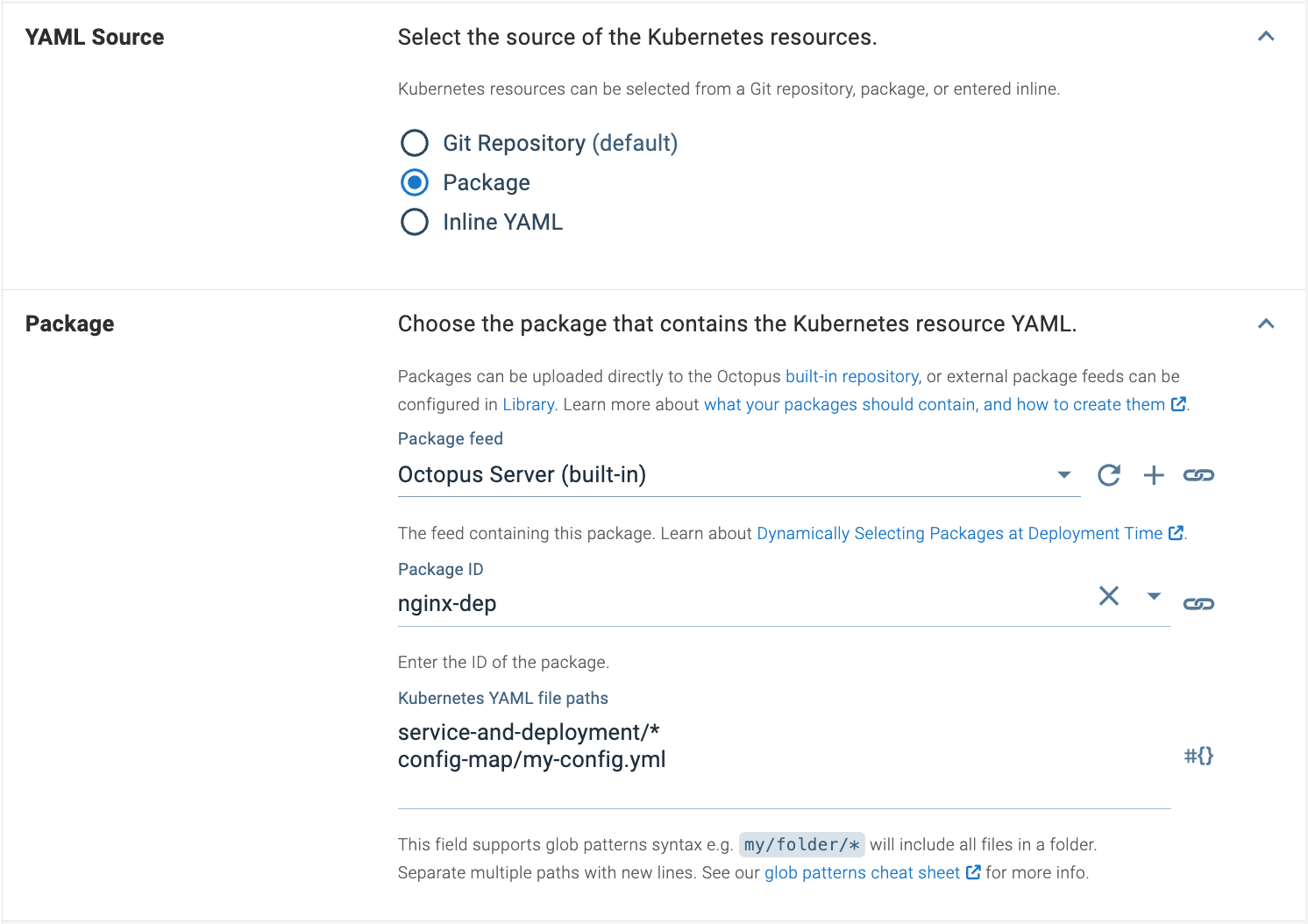
Task: Insert a variable into YAML file paths
Action: (x=1198, y=755)
